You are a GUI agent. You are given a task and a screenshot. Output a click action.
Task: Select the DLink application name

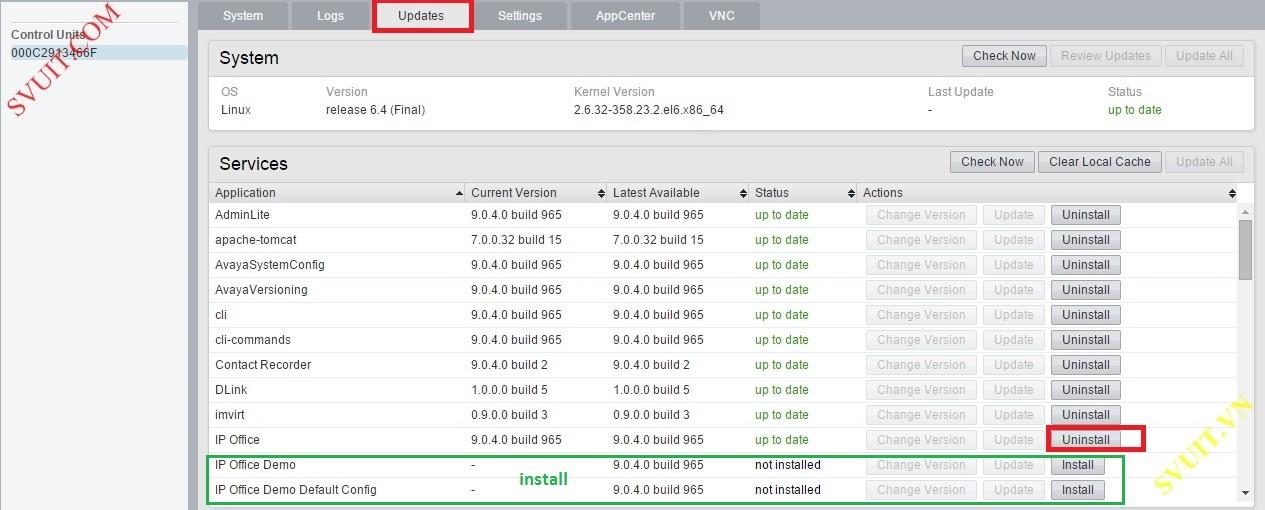(231, 390)
